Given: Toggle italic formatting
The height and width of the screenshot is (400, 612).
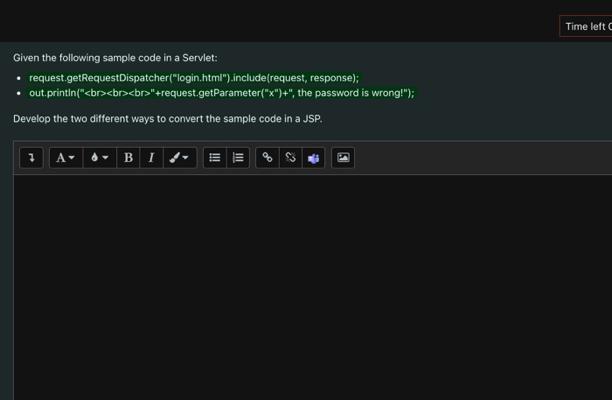Looking at the screenshot, I should (151, 158).
